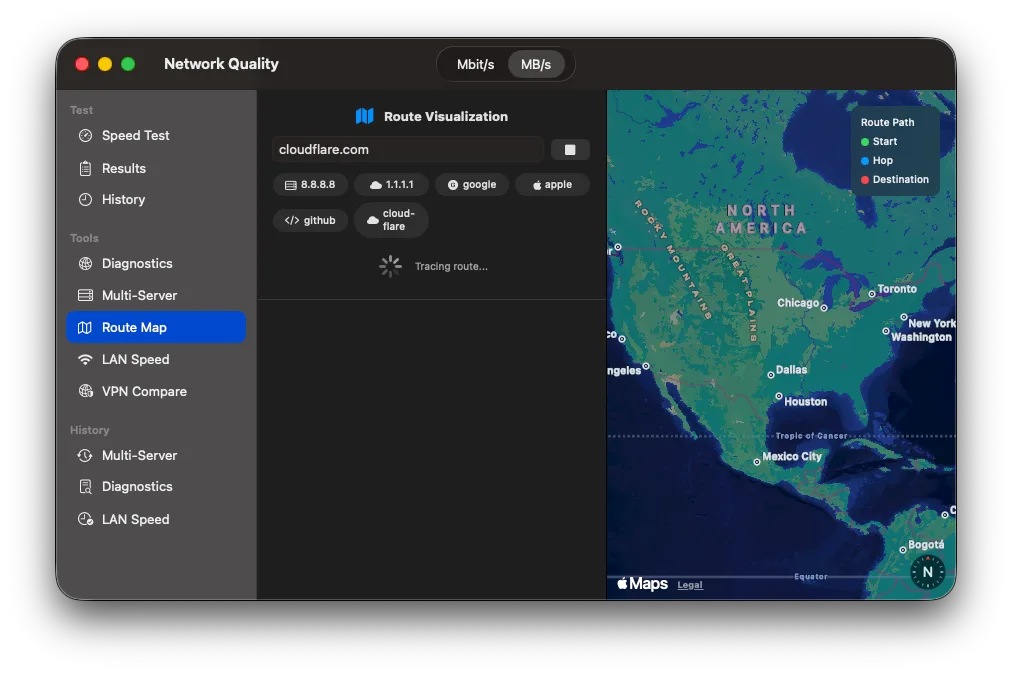Click the History clock icon under Test
1012x674 pixels.
pyautogui.click(x=85, y=199)
